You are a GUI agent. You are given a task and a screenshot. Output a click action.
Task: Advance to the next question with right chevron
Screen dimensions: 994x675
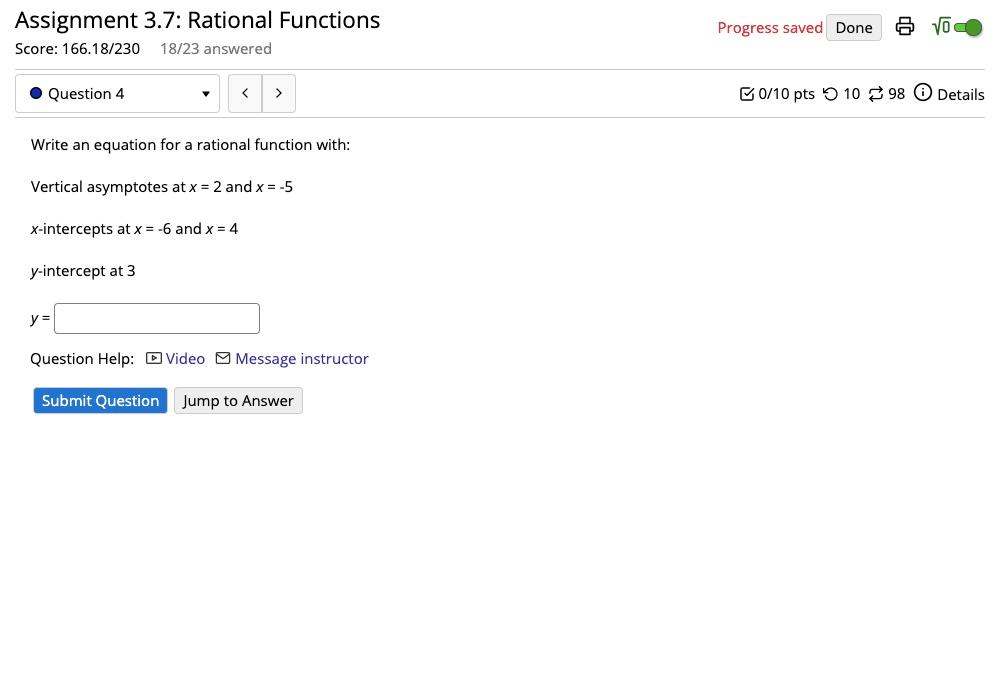coord(279,93)
